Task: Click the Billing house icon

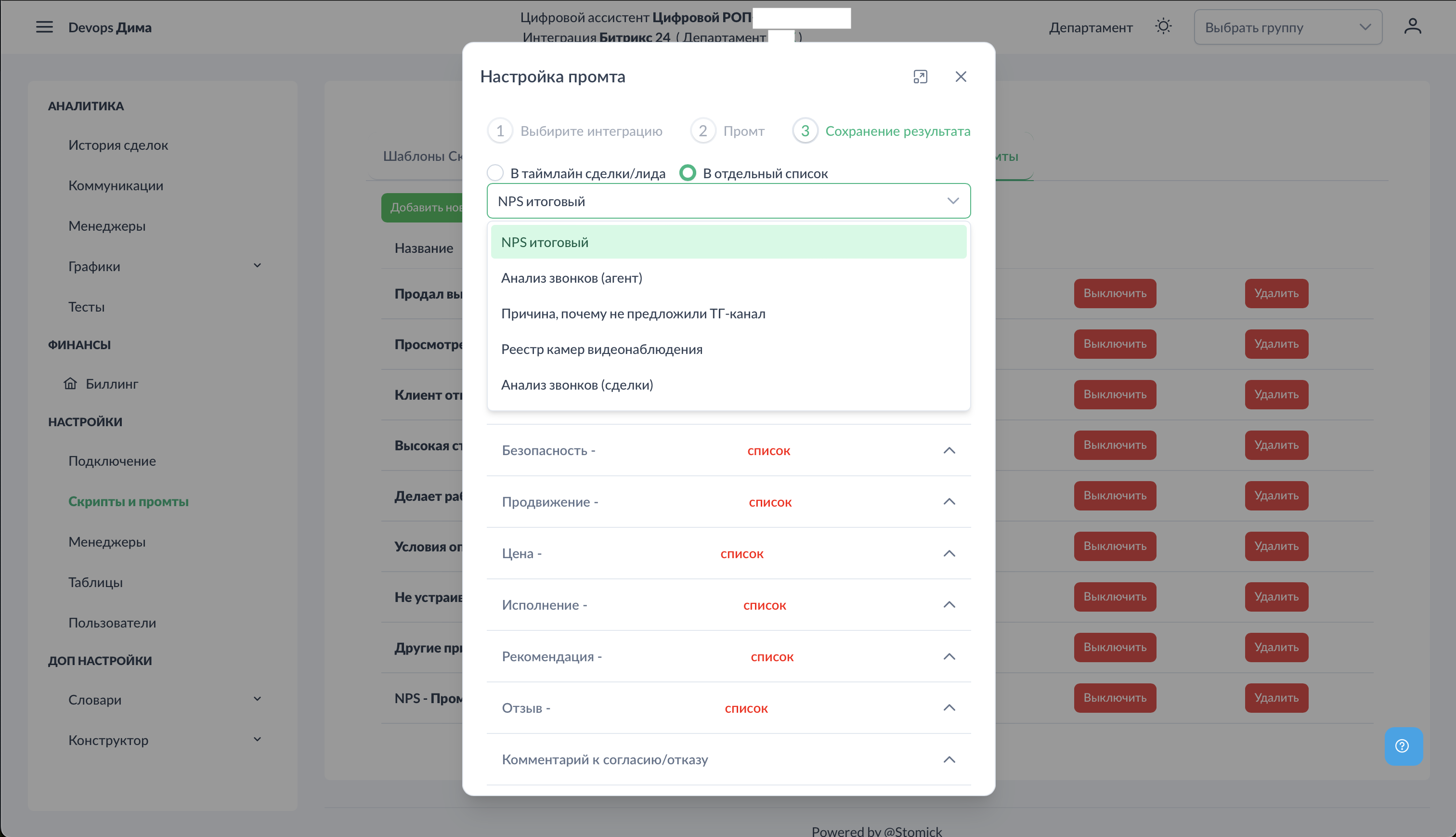Action: pos(70,383)
